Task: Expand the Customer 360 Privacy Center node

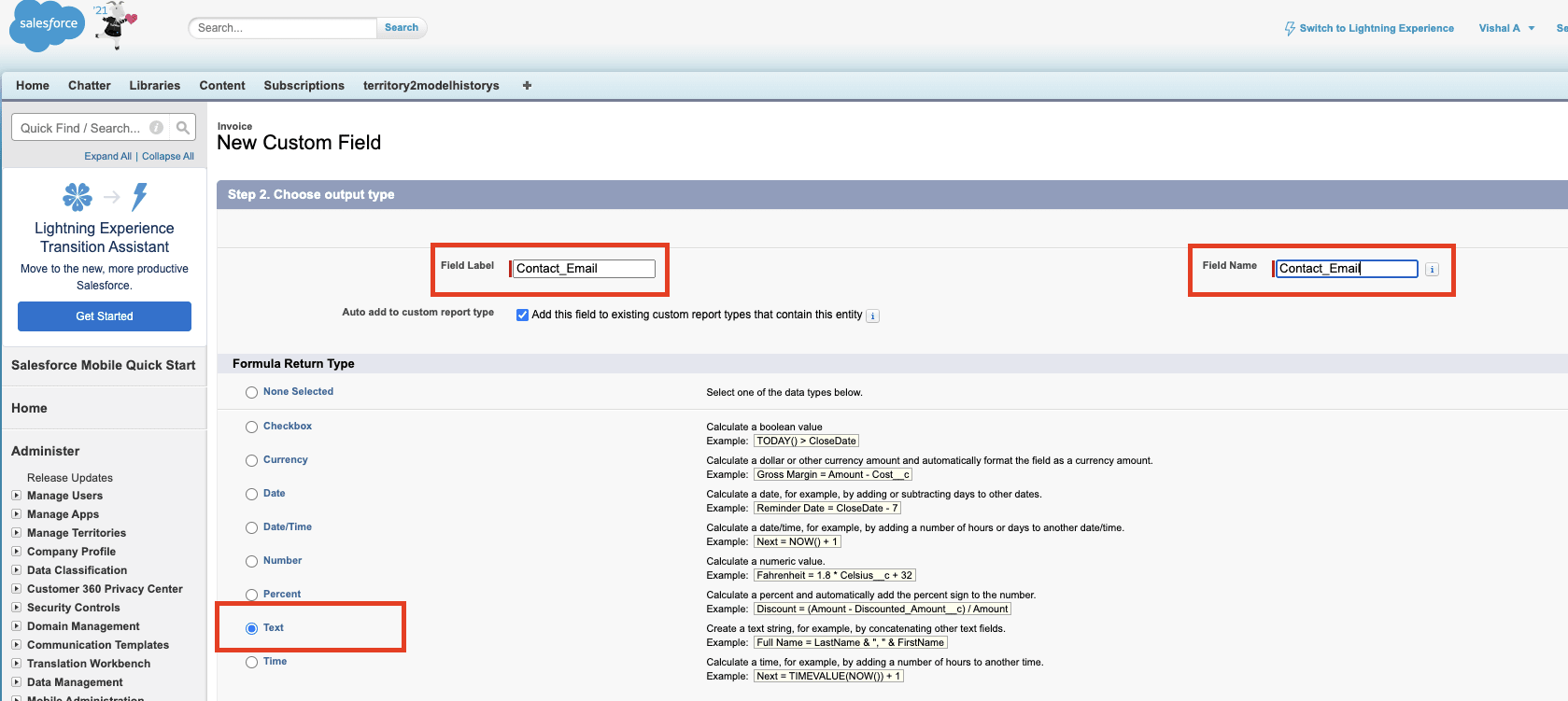Action: [x=16, y=589]
